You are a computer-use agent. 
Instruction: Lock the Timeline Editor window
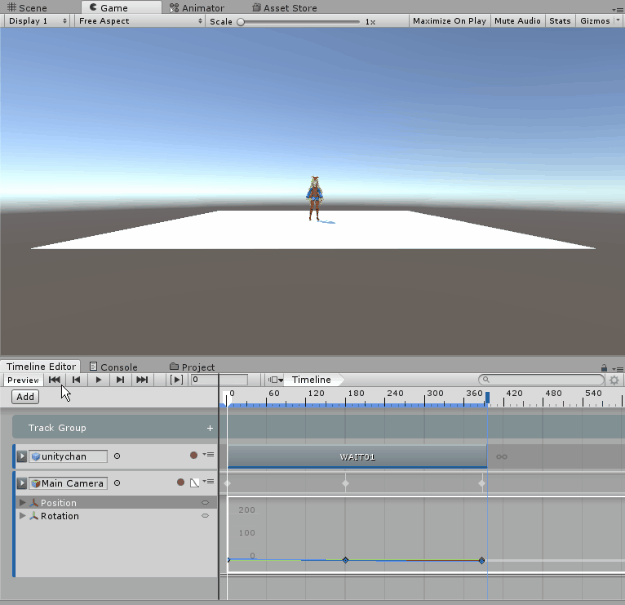(x=604, y=368)
